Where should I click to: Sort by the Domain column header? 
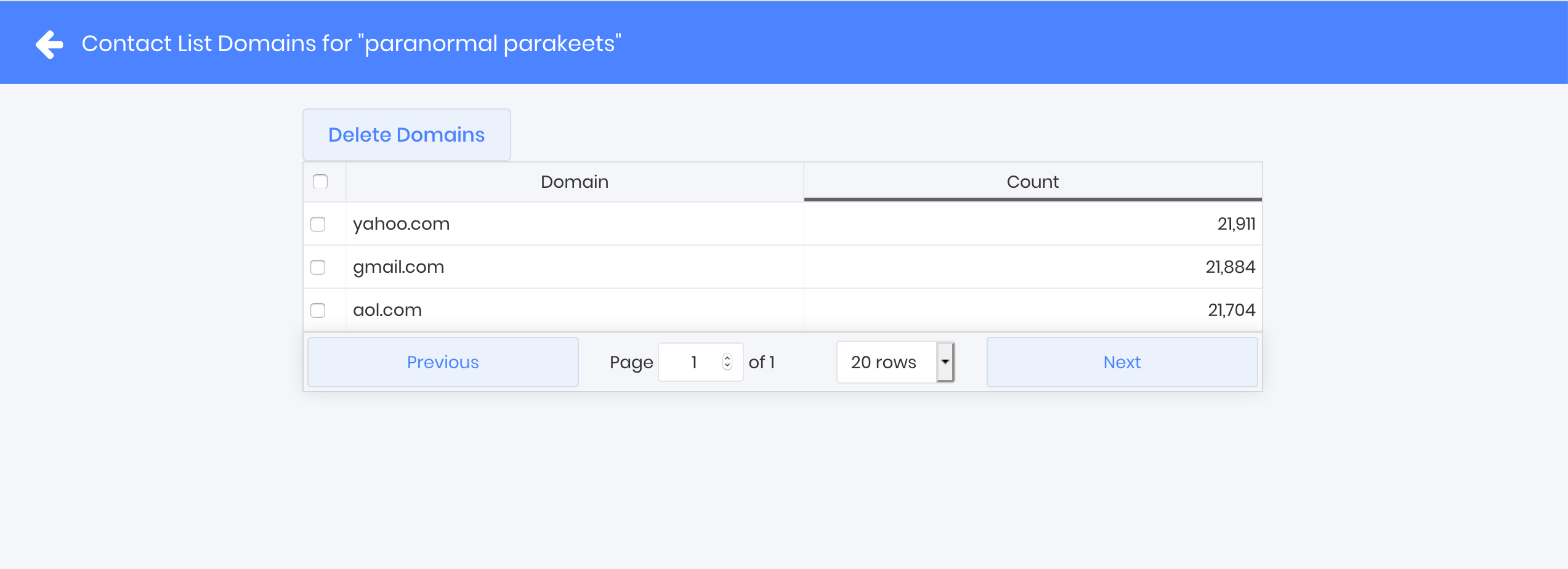[574, 182]
